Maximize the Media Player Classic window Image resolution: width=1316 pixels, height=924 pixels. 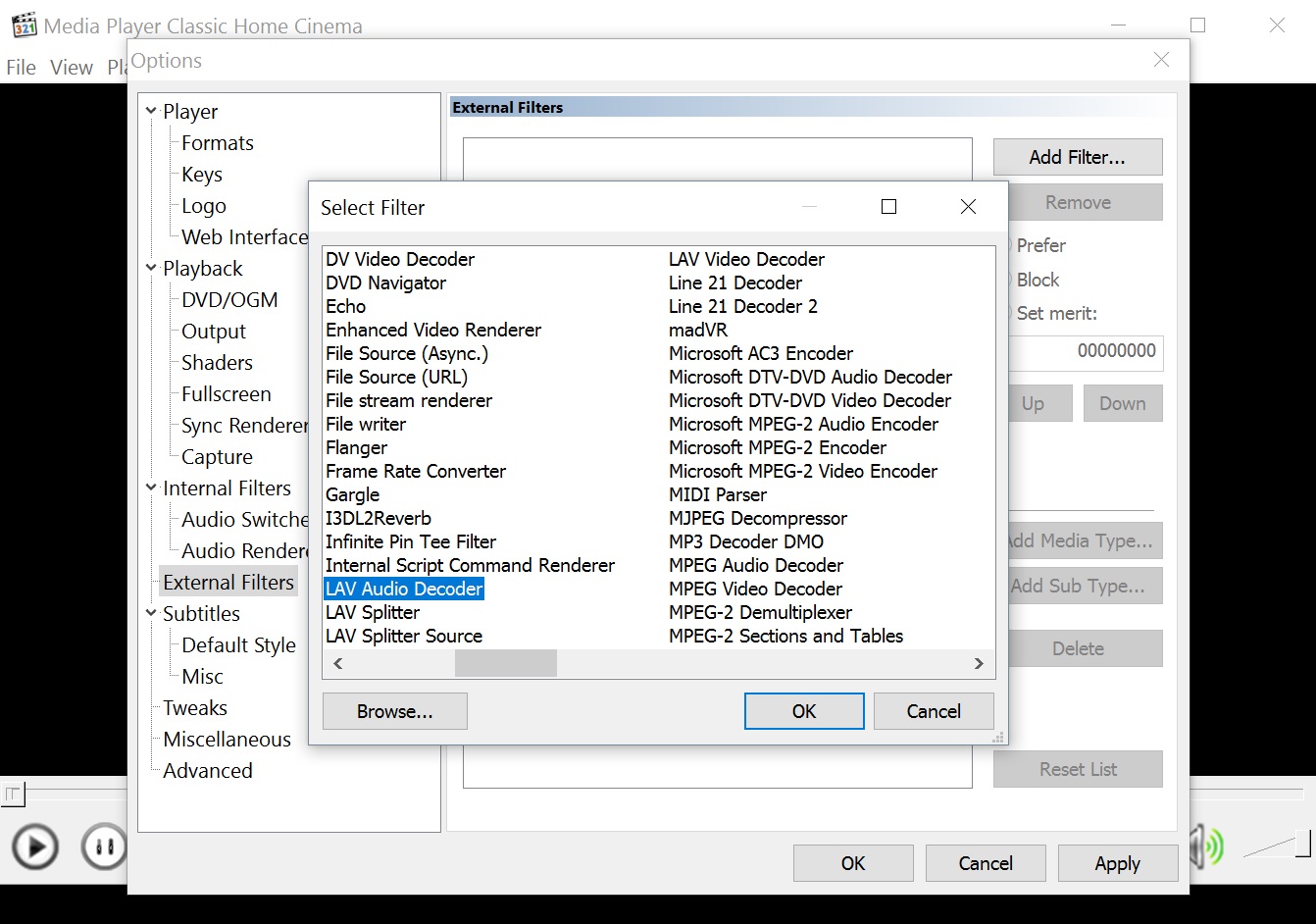(x=1197, y=26)
